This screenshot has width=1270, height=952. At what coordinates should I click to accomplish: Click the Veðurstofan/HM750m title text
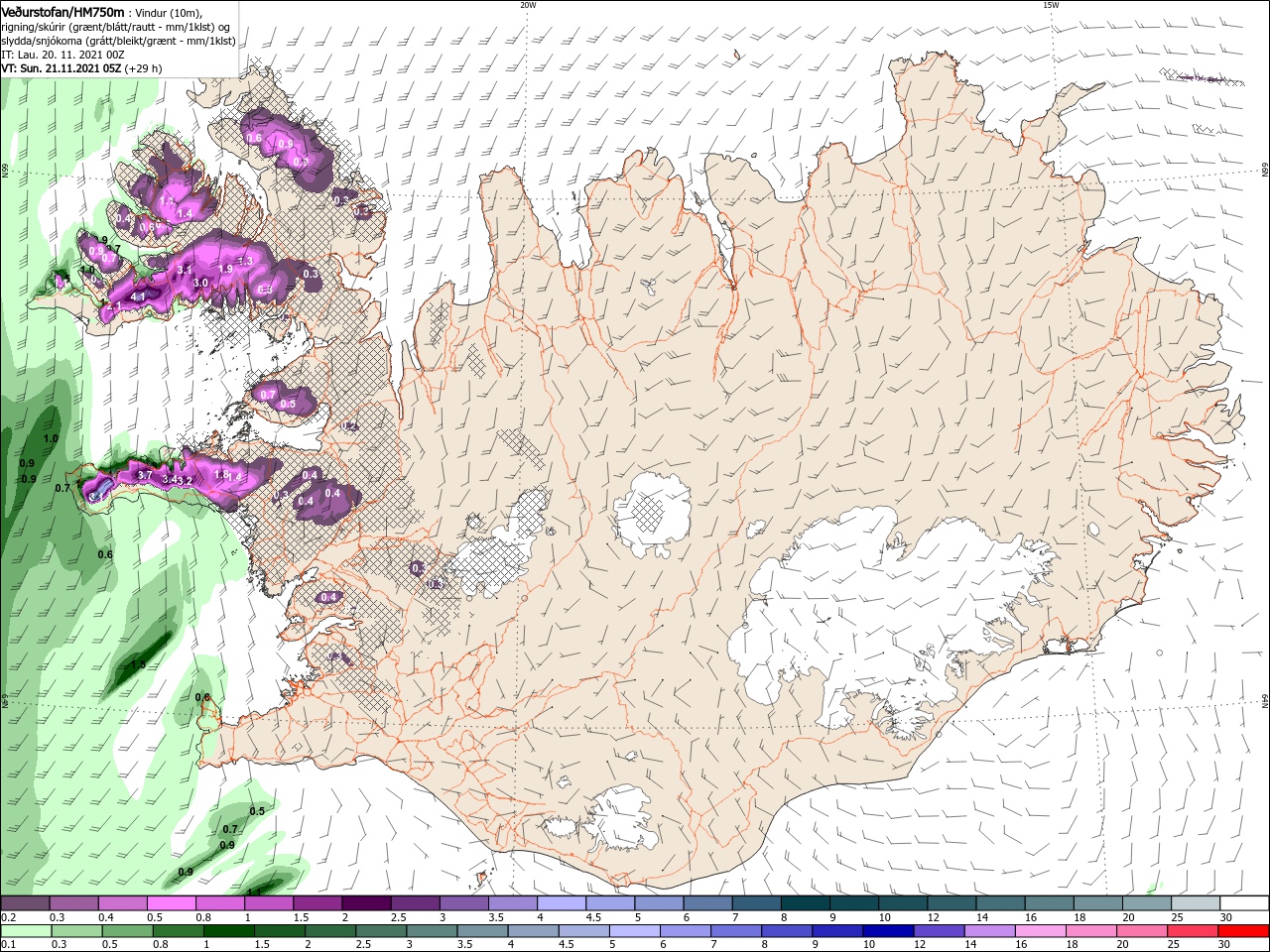(x=63, y=12)
